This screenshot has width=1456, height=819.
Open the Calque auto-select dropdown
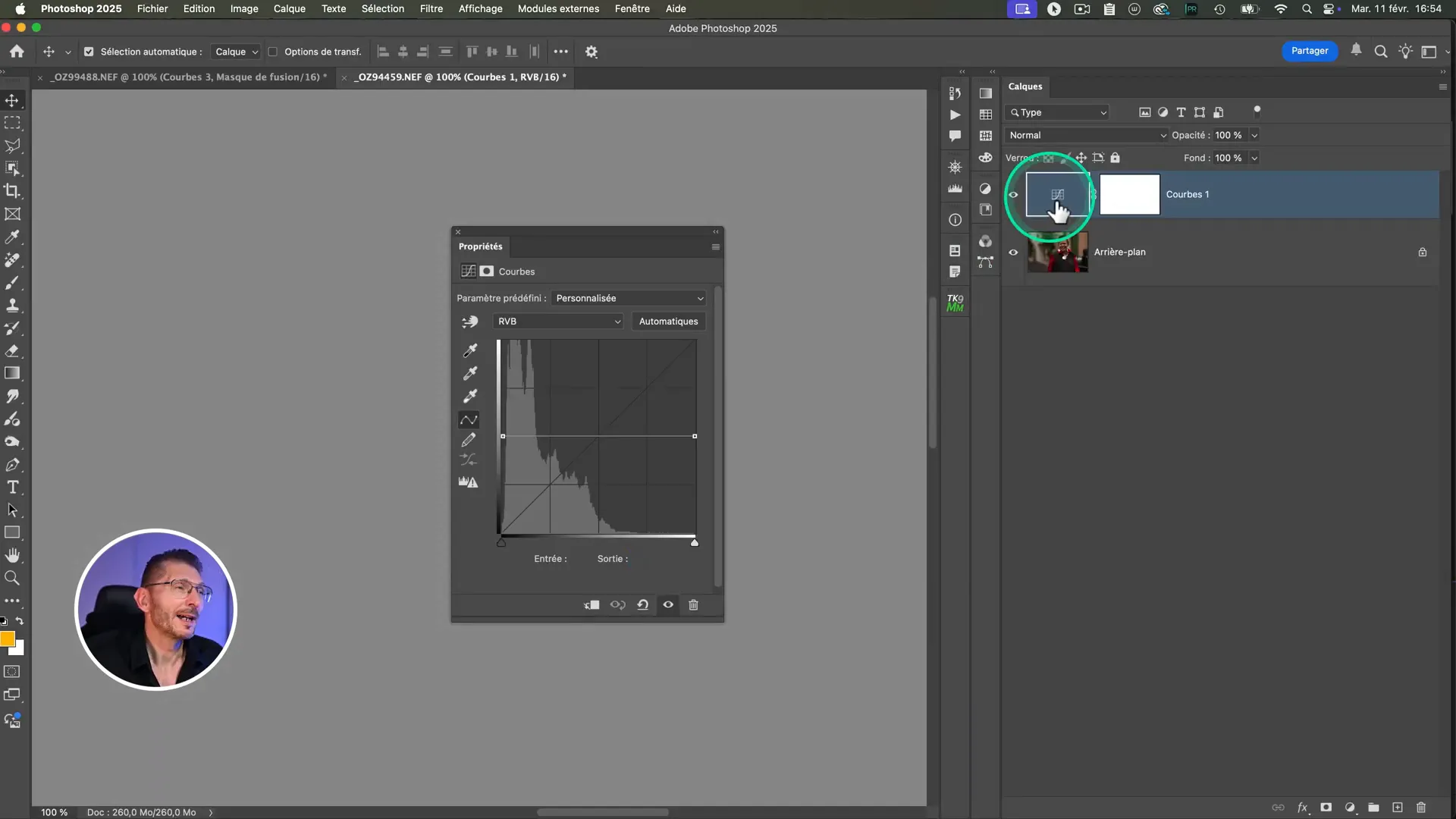tap(236, 52)
